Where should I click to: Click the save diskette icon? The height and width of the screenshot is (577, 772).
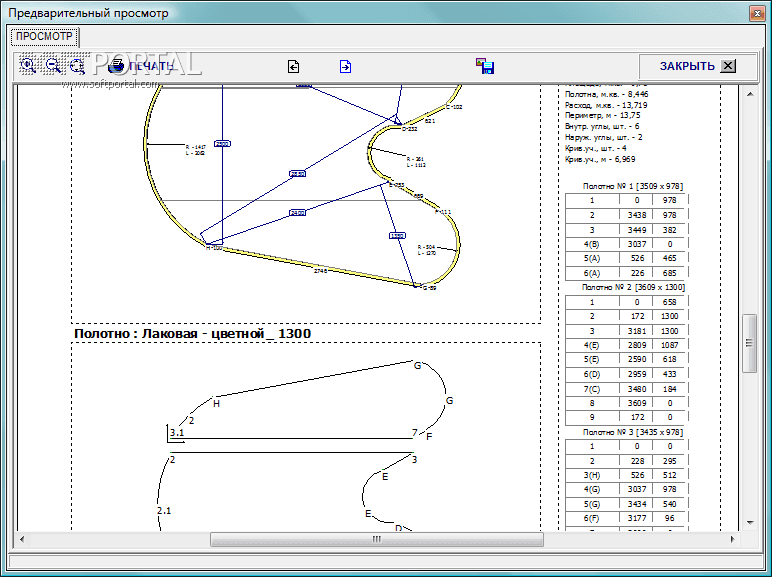coord(486,67)
